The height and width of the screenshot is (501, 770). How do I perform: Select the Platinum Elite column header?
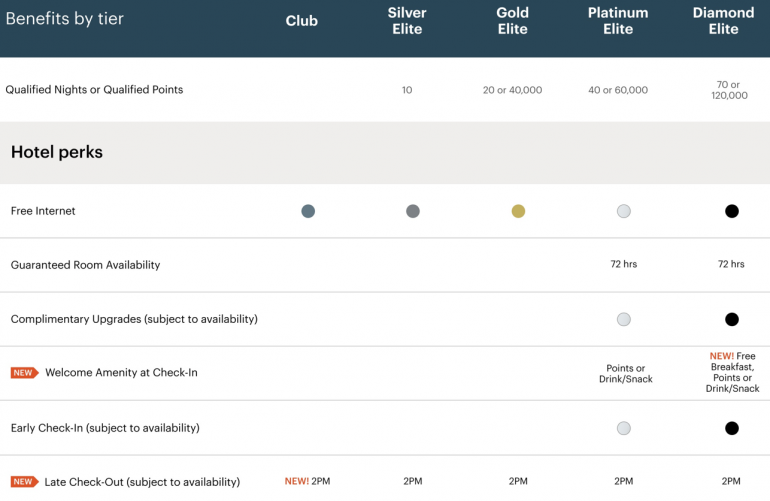pos(618,21)
